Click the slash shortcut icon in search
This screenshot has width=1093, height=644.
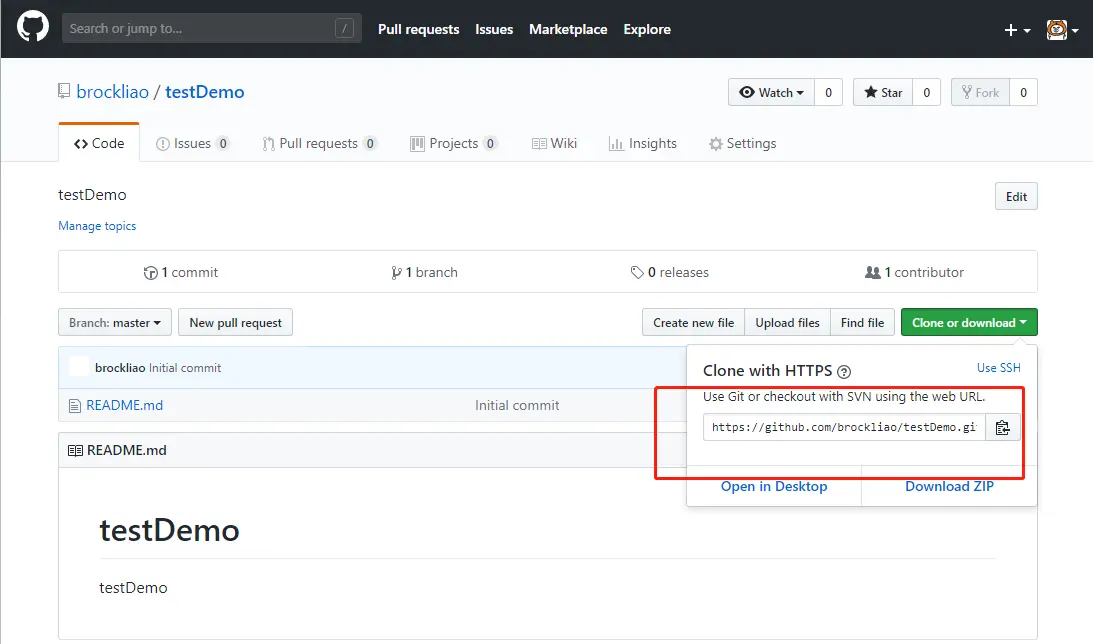click(x=344, y=29)
